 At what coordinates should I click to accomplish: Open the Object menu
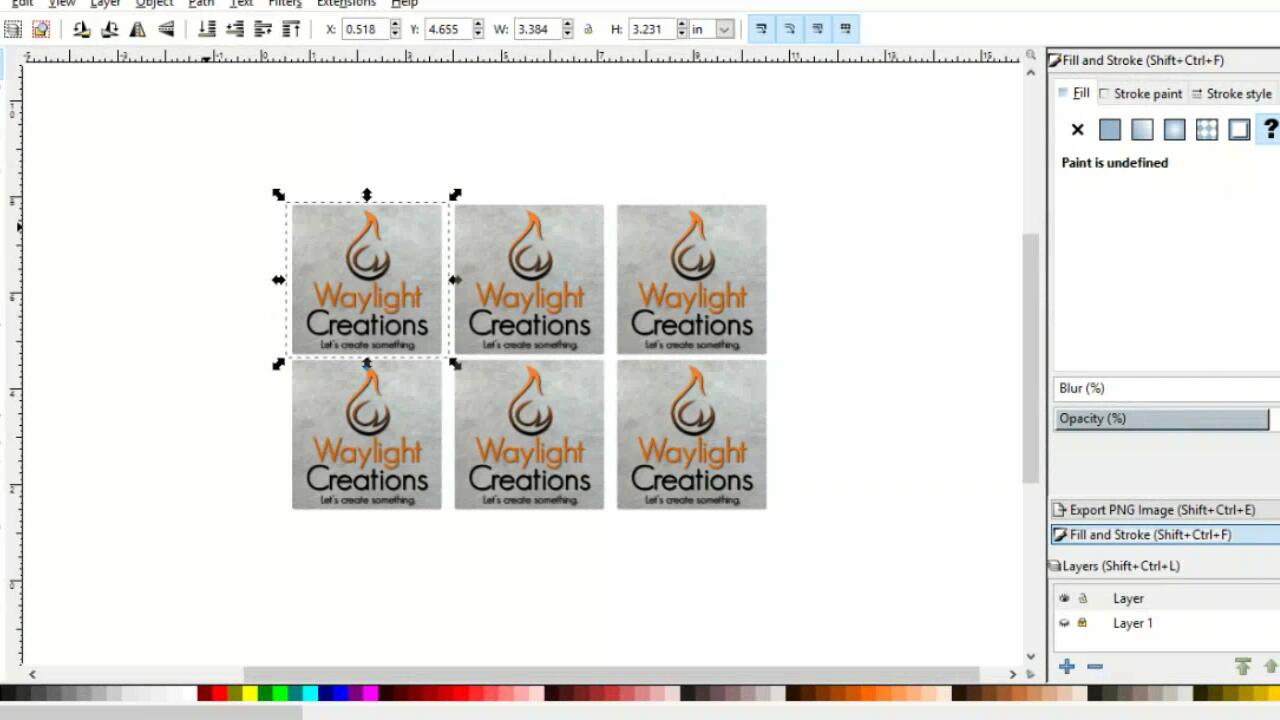(x=154, y=4)
